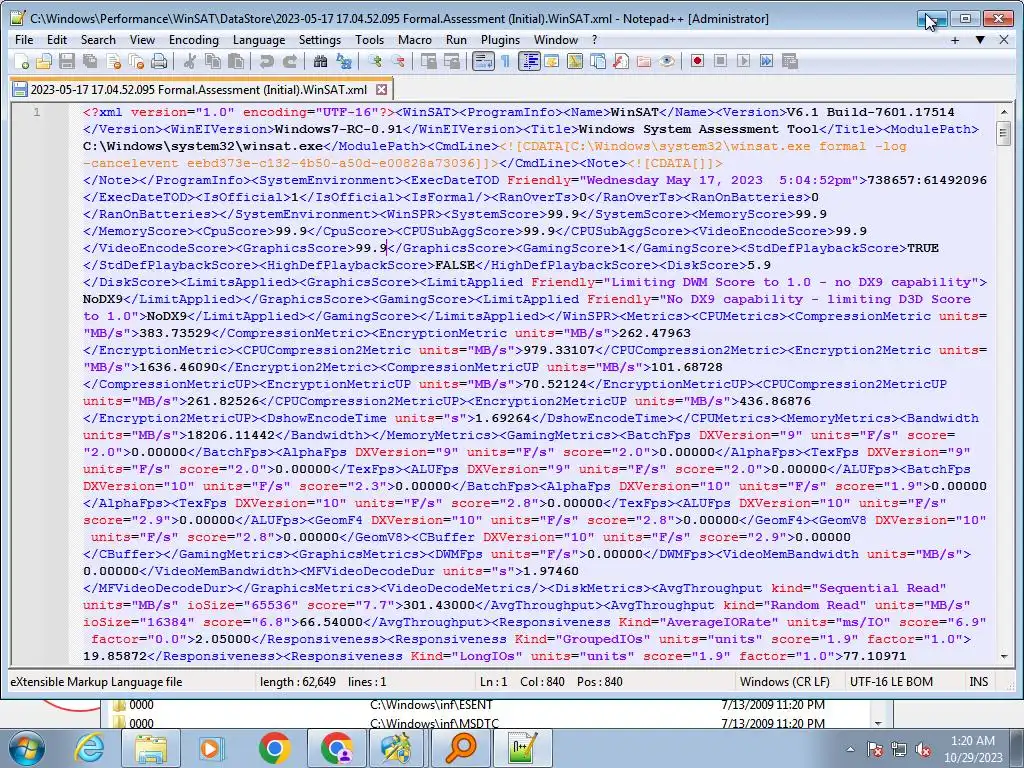The width and height of the screenshot is (1024, 768).
Task: Open the Run menu
Action: point(456,40)
